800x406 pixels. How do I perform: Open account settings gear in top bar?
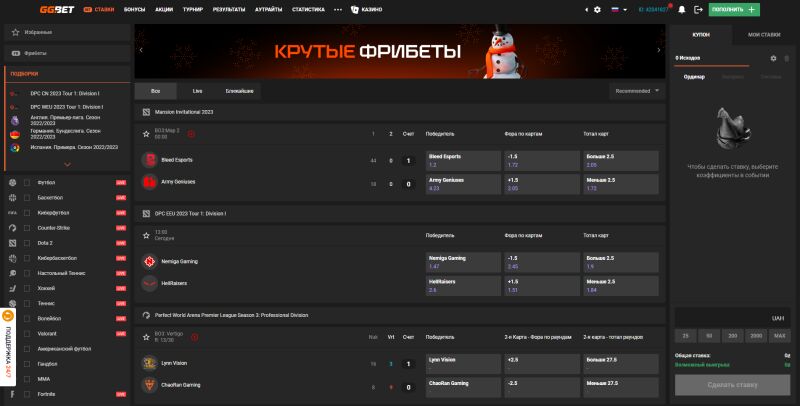[x=597, y=10]
